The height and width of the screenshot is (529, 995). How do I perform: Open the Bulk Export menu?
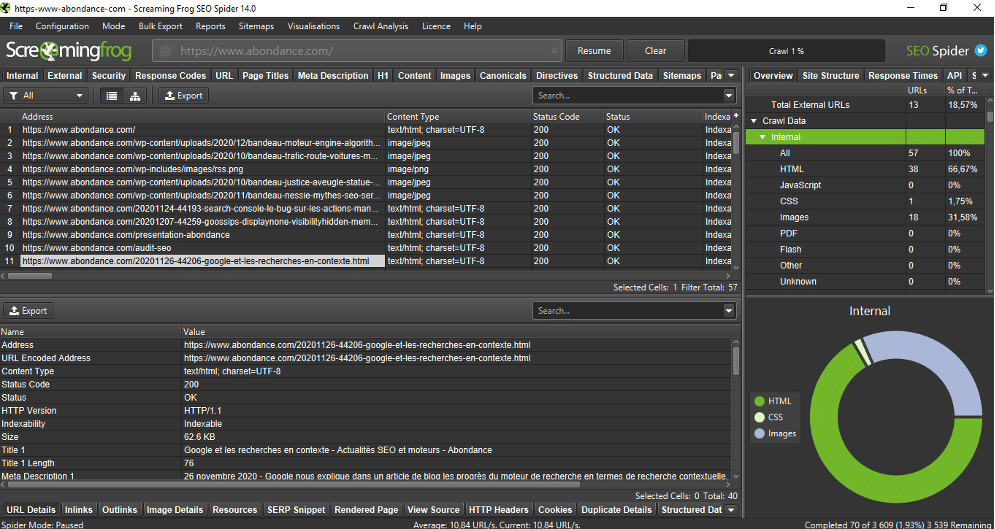[x=161, y=26]
